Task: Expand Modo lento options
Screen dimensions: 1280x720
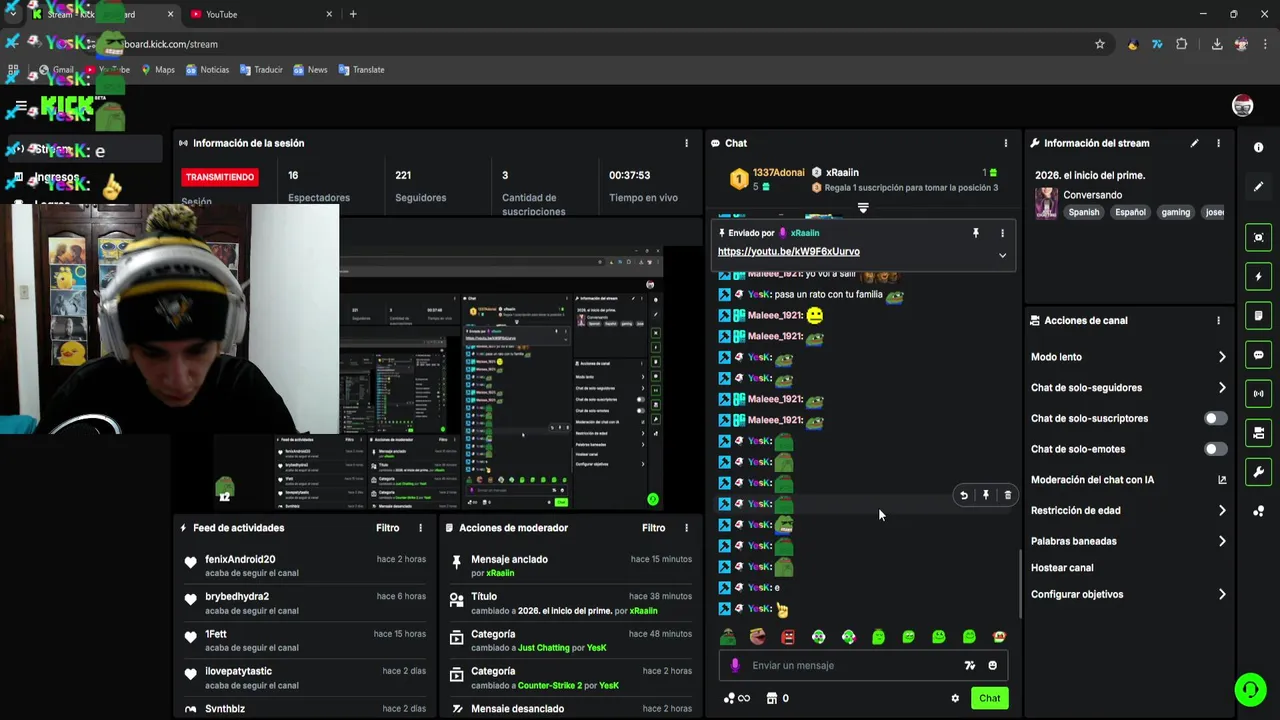Action: point(1222,357)
